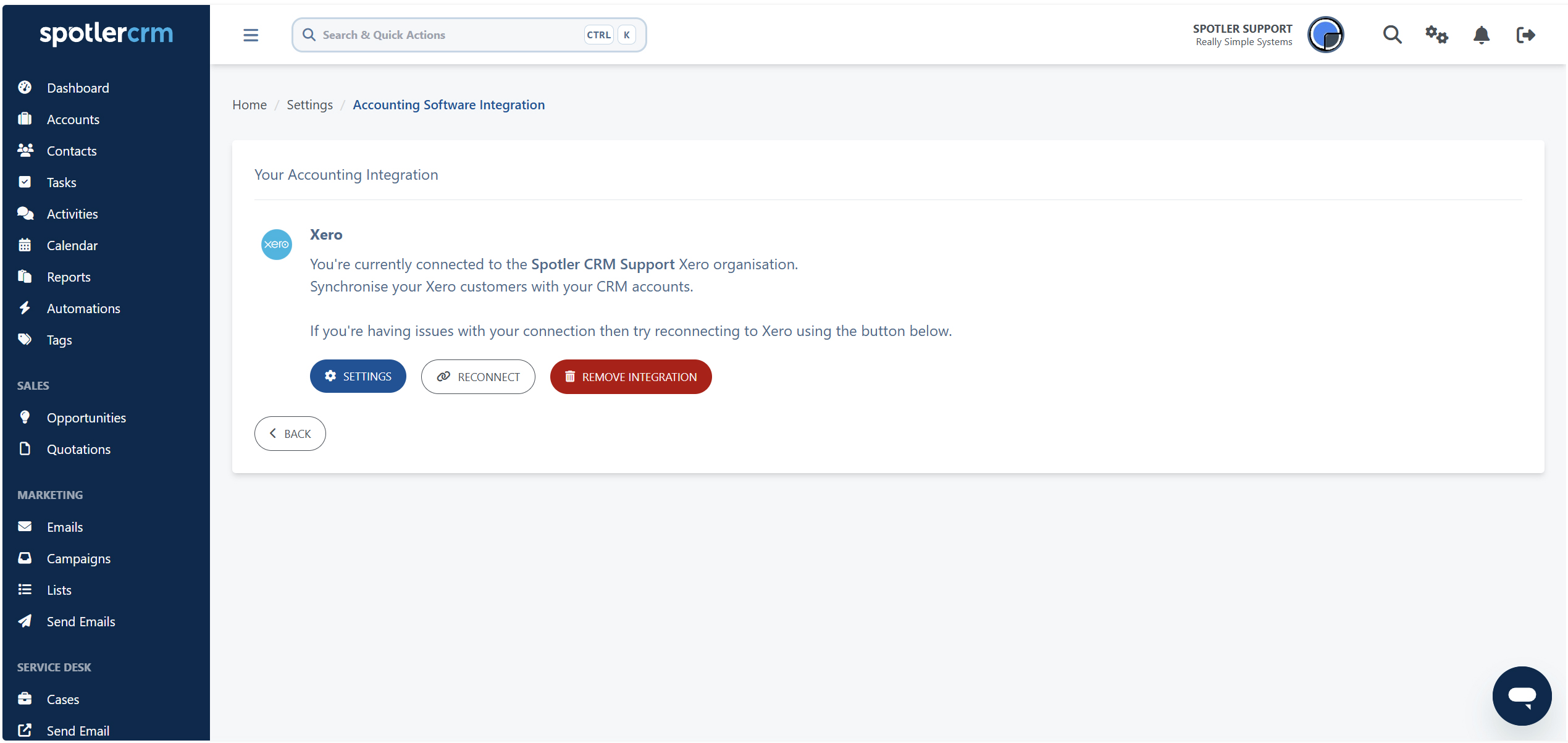This screenshot has width=1568, height=743.
Task: Open the Contacts menu item
Action: 72,151
